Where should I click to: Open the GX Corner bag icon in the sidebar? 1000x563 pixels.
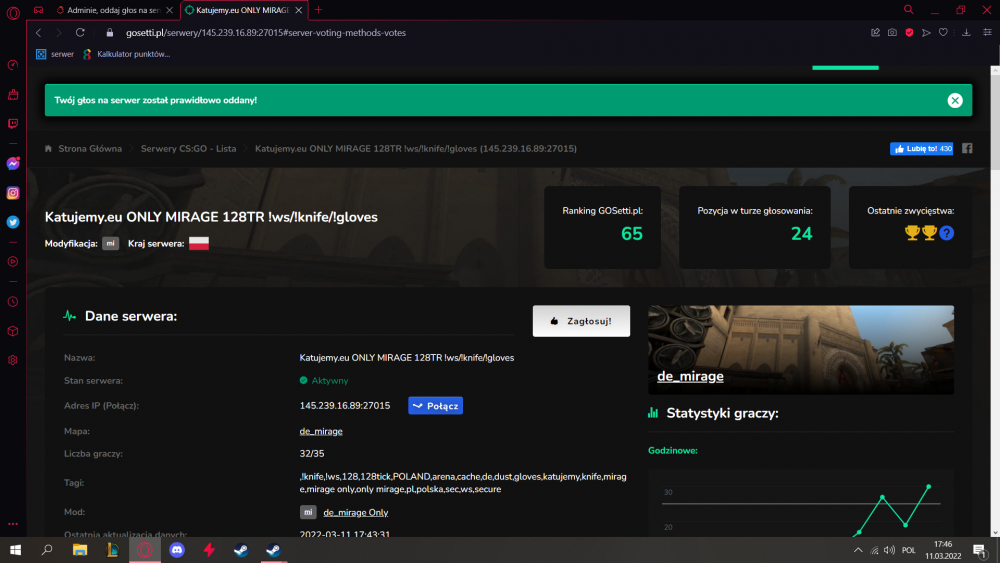(x=13, y=94)
